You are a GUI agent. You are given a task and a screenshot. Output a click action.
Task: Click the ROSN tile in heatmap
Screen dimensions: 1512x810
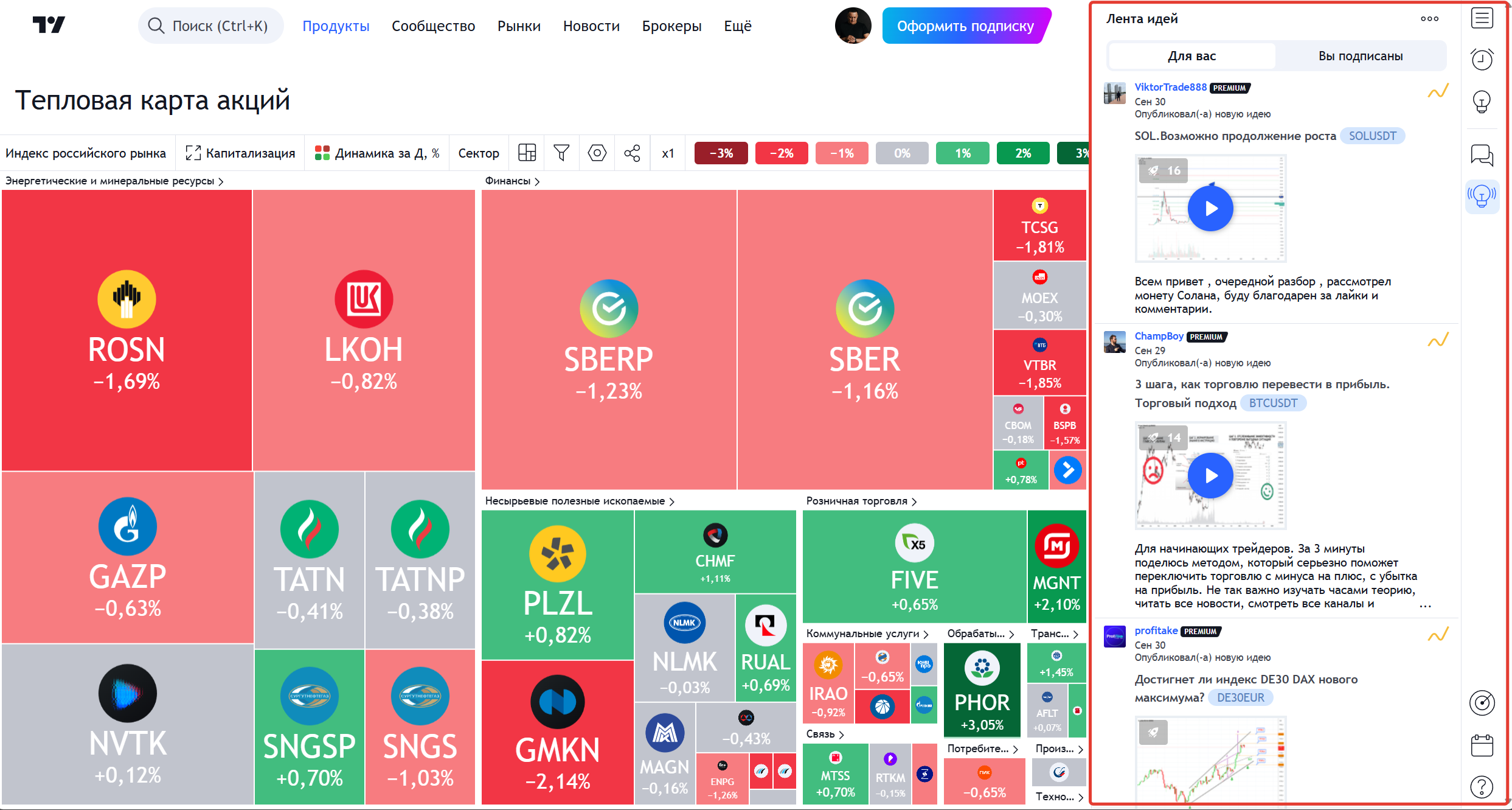click(x=127, y=330)
